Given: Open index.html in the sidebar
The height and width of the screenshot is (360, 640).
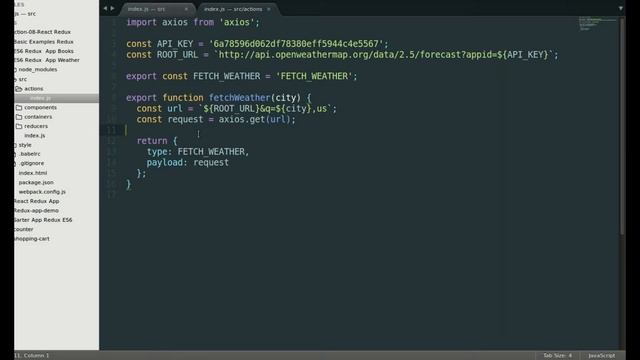Looking at the screenshot, I should click(33, 173).
